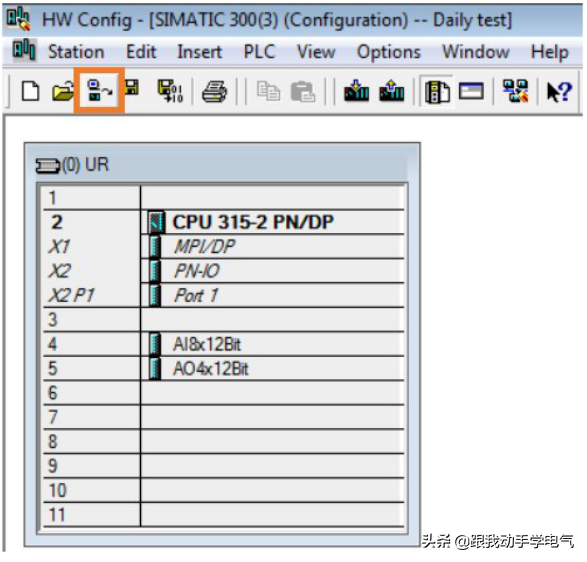Click the Open ONLINE station icon
The image size is (587, 562).
[x=99, y=90]
